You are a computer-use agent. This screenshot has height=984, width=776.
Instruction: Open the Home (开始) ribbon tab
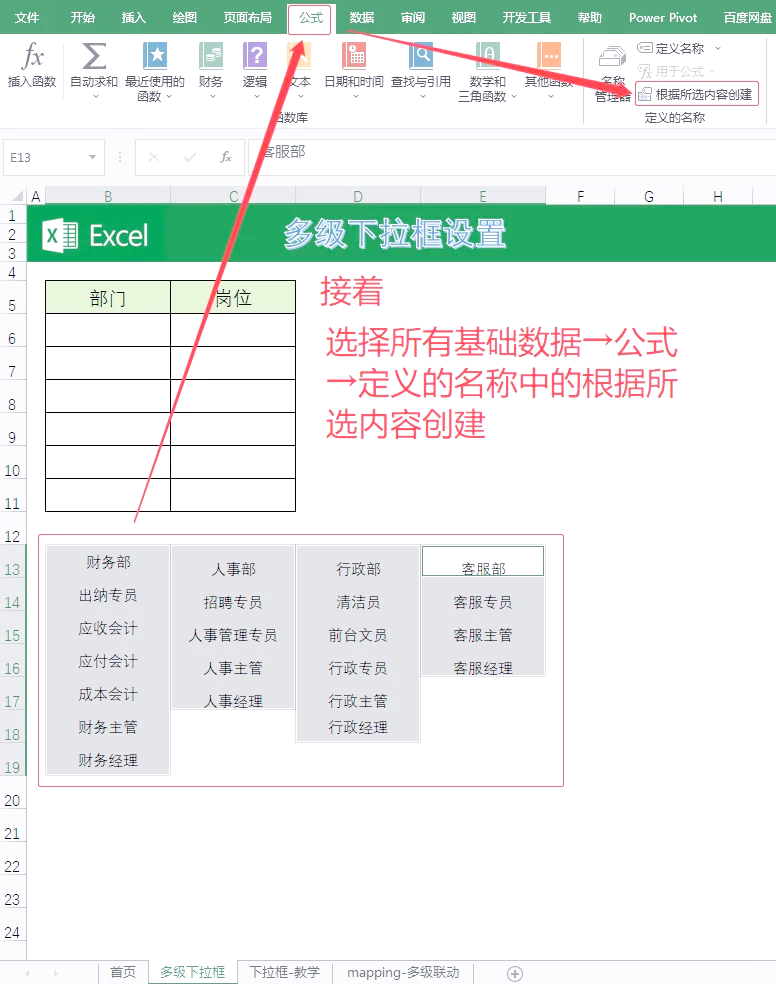click(82, 18)
